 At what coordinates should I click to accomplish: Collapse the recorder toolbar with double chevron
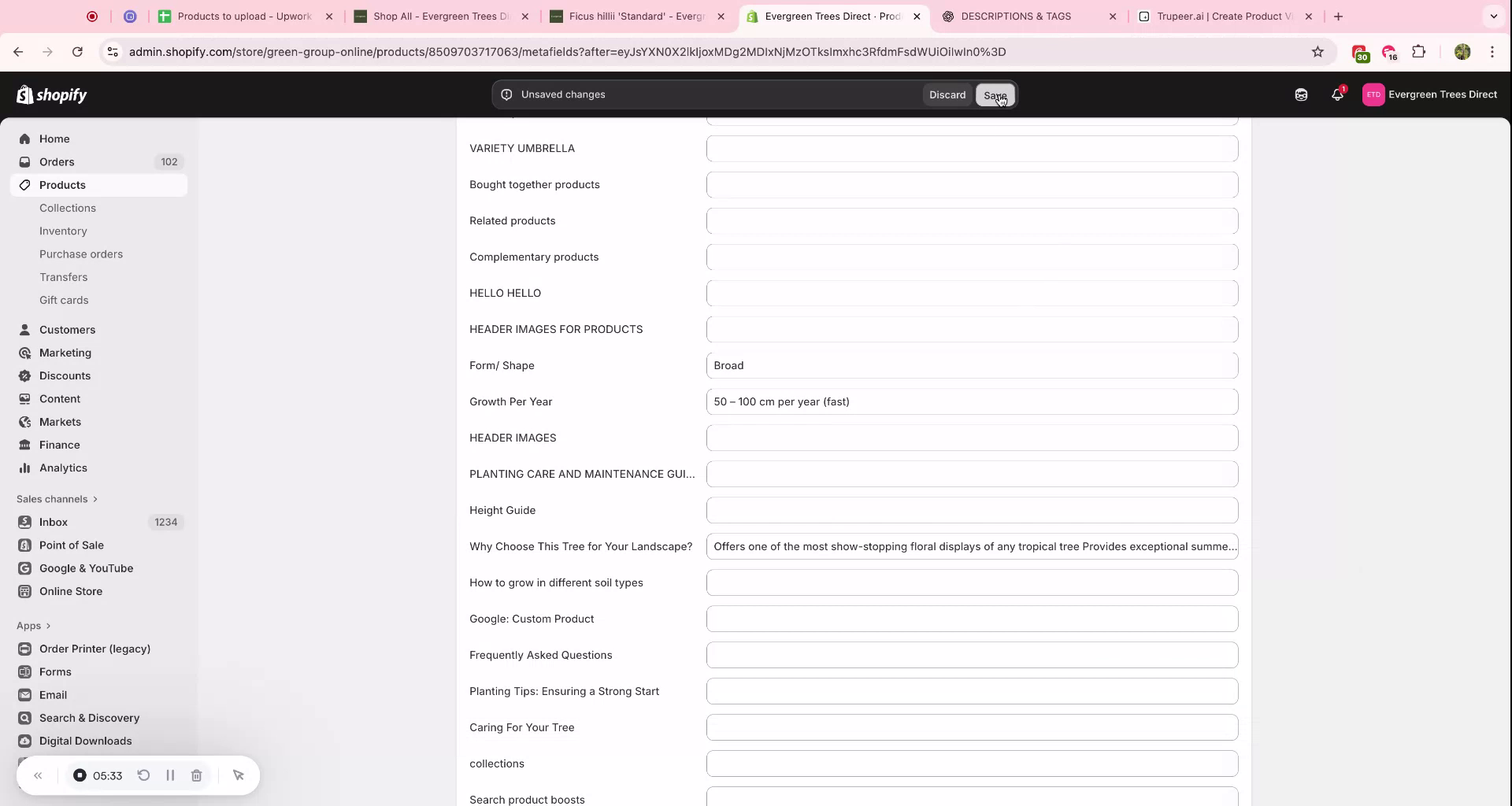click(38, 775)
